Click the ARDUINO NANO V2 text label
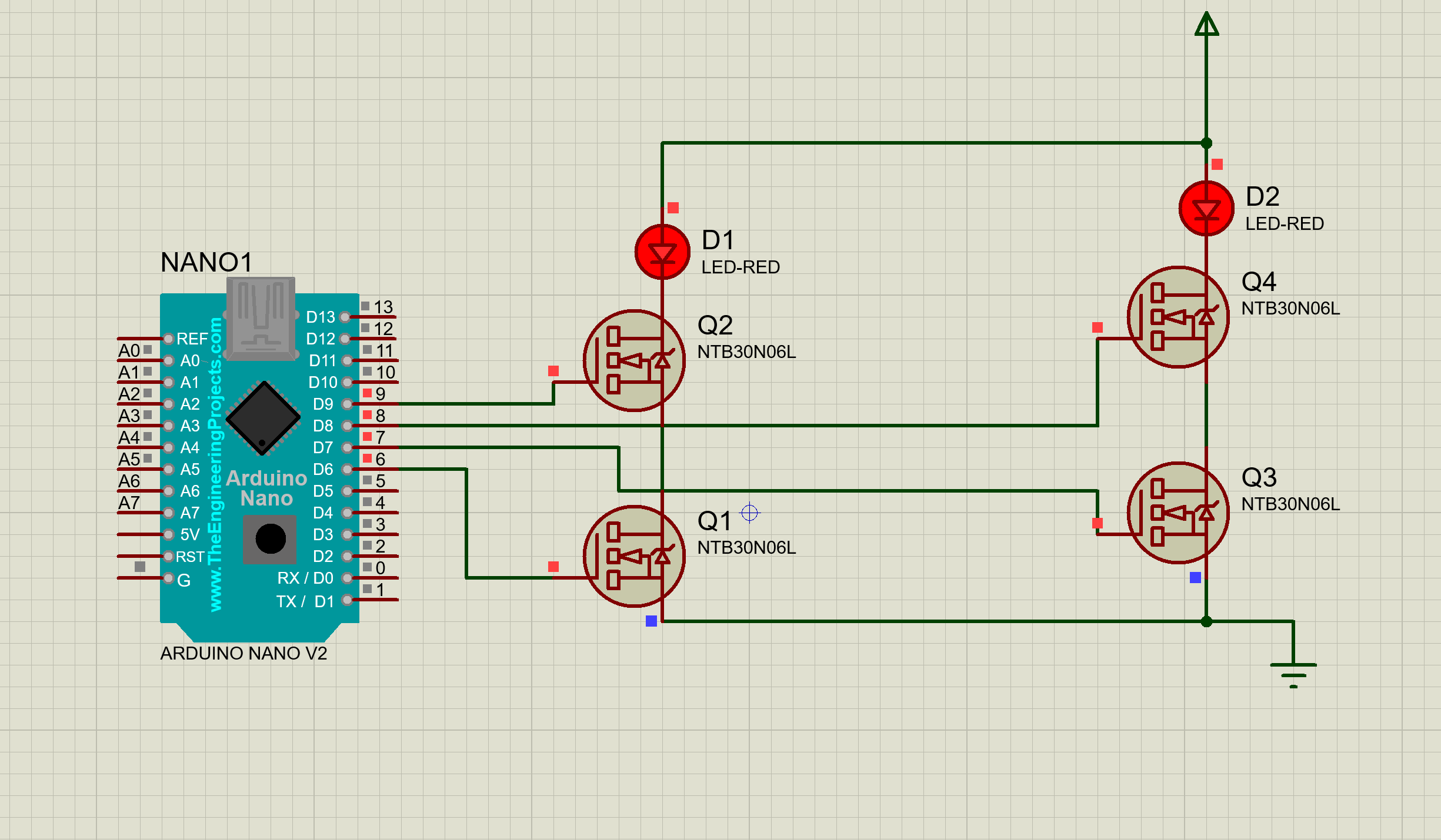 tap(244, 653)
